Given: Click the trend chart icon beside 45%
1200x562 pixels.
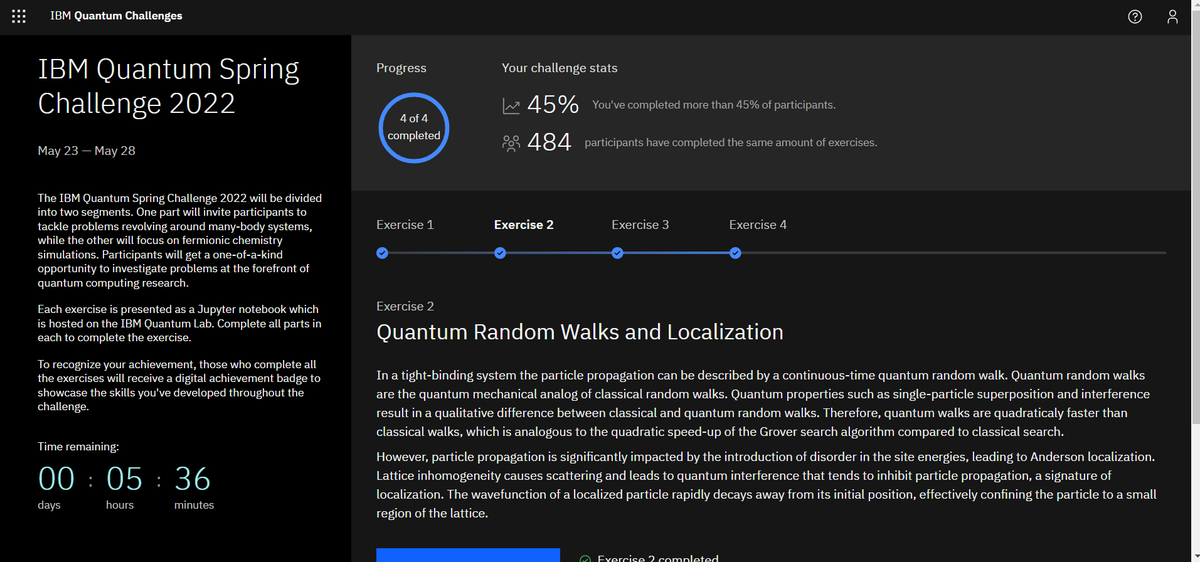Looking at the screenshot, I should tap(511, 105).
